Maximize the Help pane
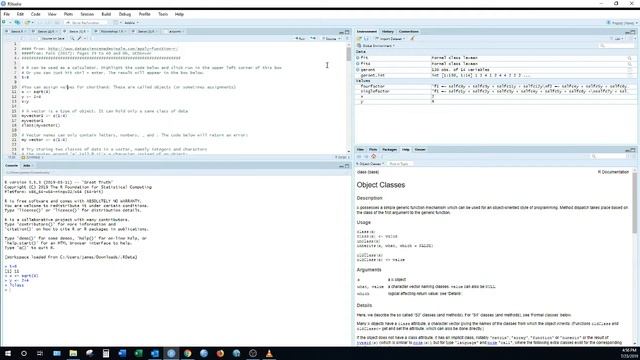 click(633, 150)
